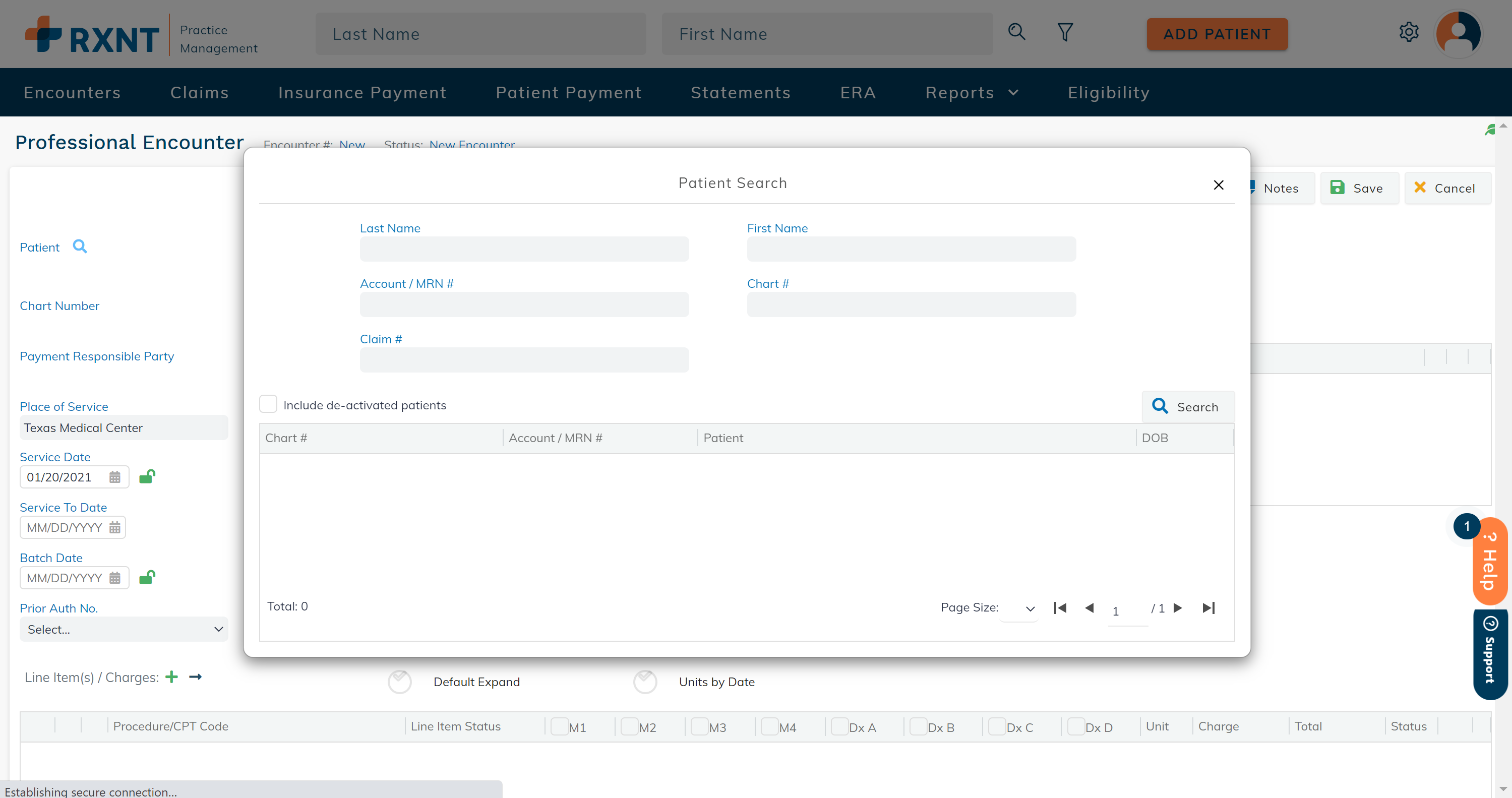1512x798 pixels.
Task: Click Place of Service field Texas Medical Center
Action: tap(124, 428)
